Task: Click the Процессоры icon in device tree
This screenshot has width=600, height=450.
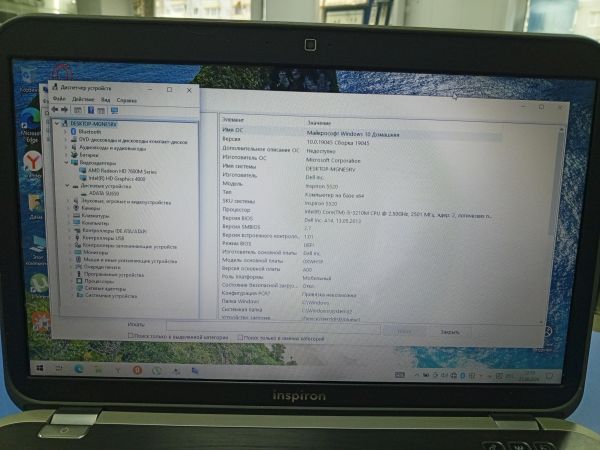Action: pos(79,281)
